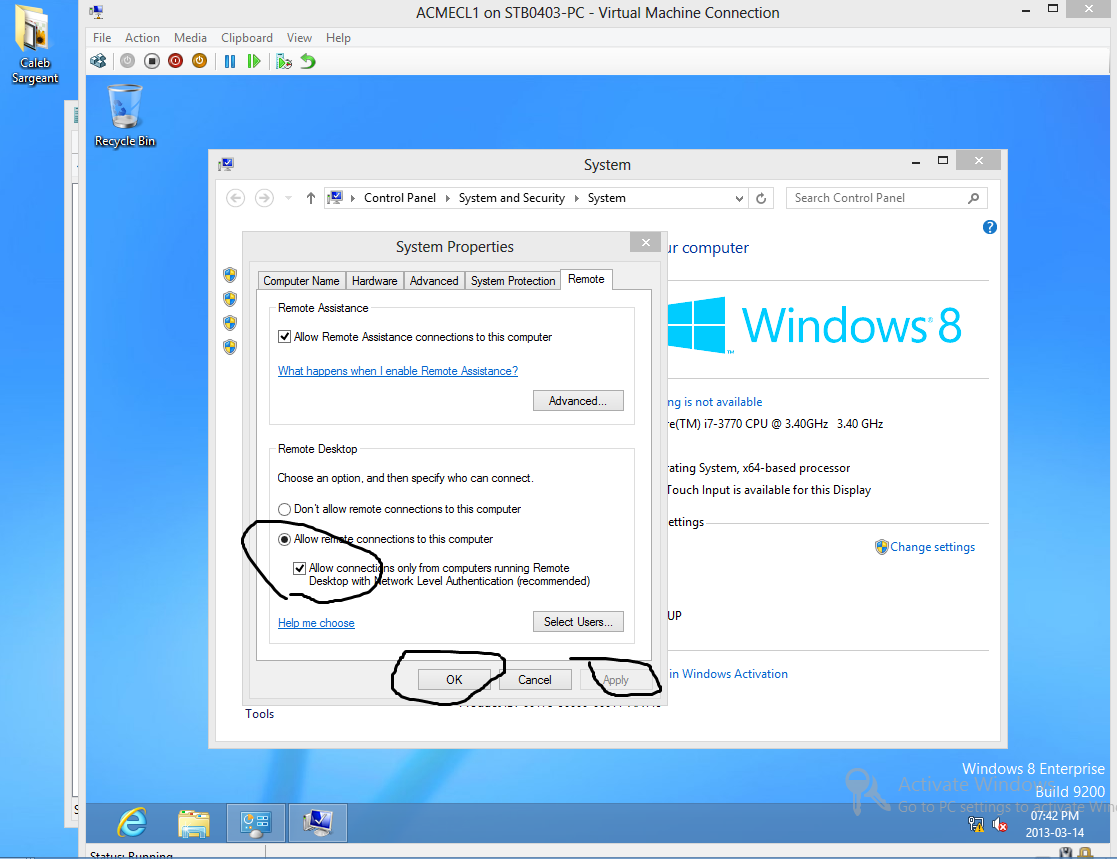Screen dimensions: 1117x859
Task: Select Don't allow remote connections radio
Action: tap(284, 509)
